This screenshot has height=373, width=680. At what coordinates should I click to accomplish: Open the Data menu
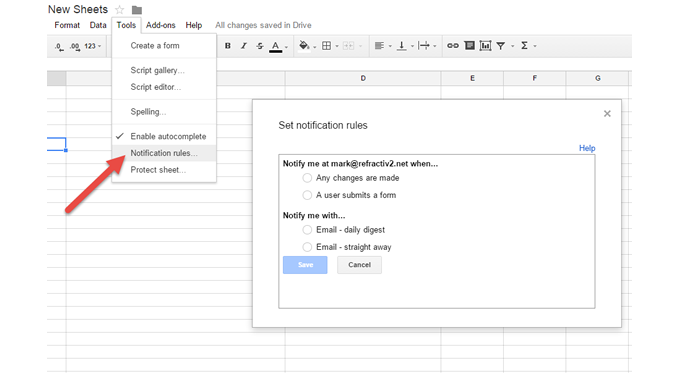click(x=98, y=25)
